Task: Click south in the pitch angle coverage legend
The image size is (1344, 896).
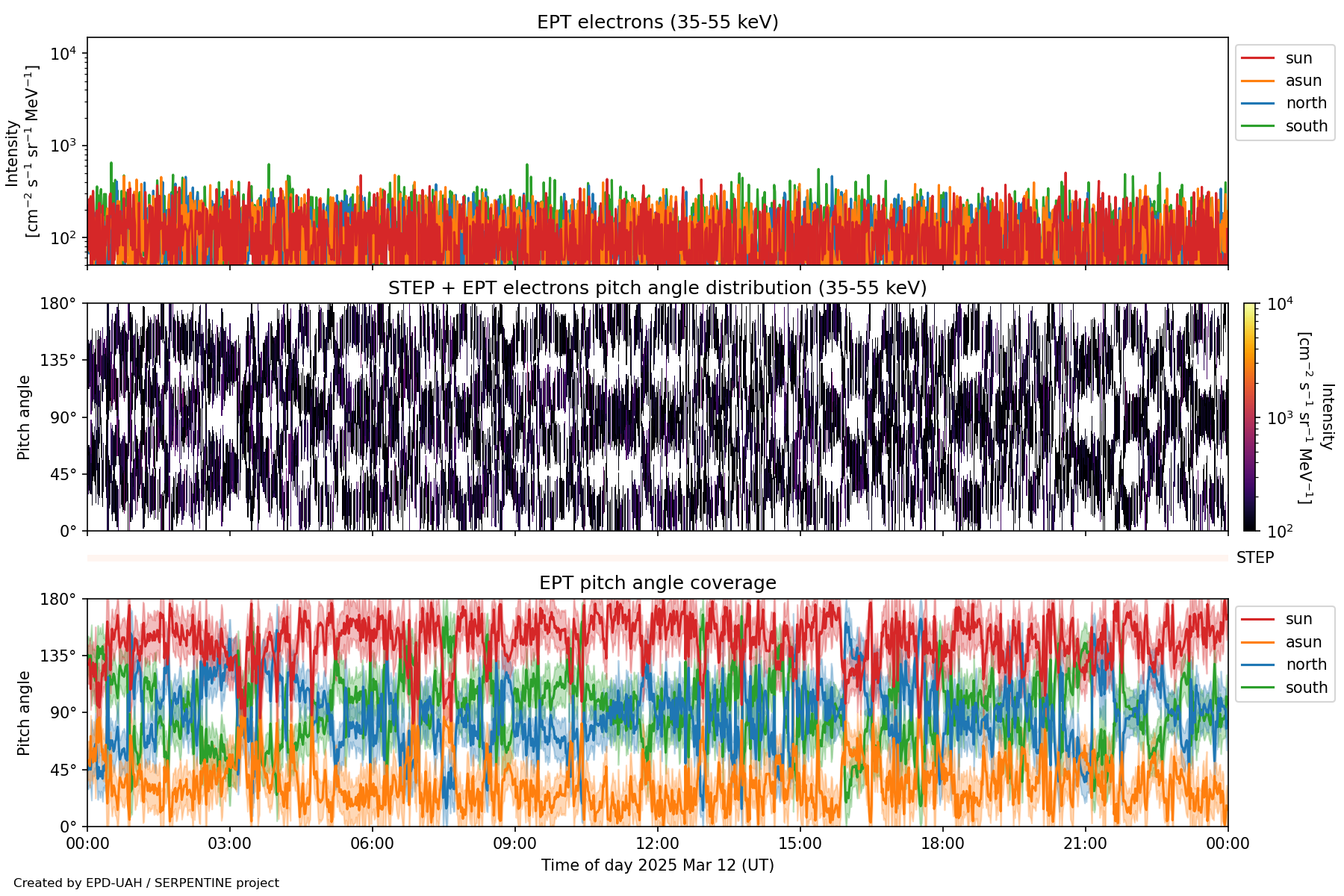Action: coord(1306,688)
